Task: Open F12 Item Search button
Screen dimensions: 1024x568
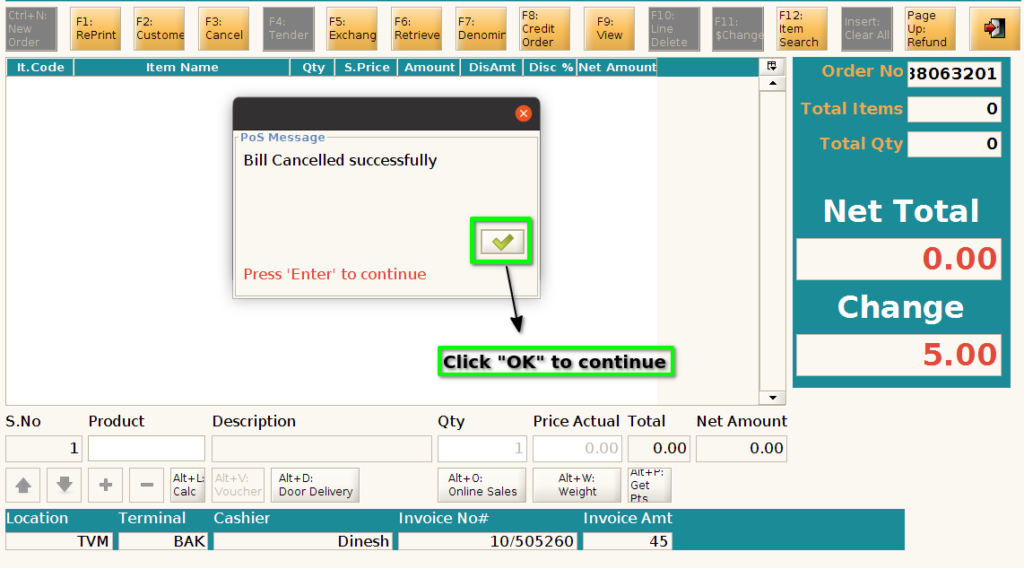Action: click(x=802, y=29)
